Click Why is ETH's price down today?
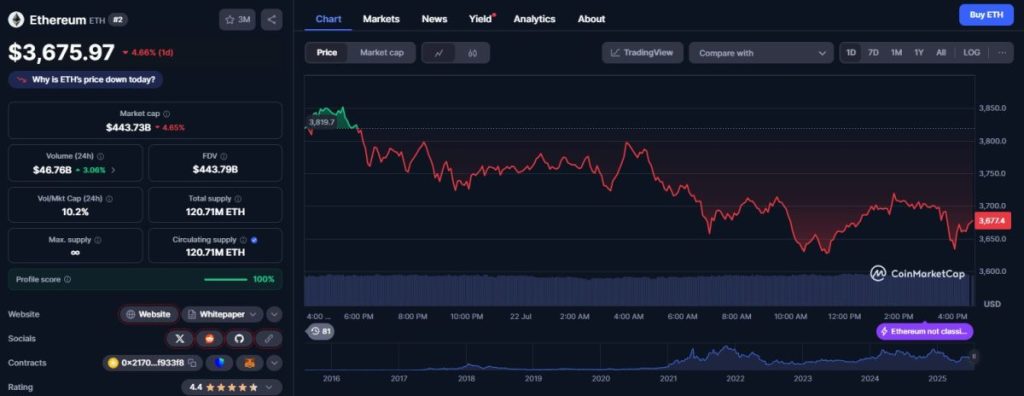Viewport: 1024px width, 396px height. [86, 80]
